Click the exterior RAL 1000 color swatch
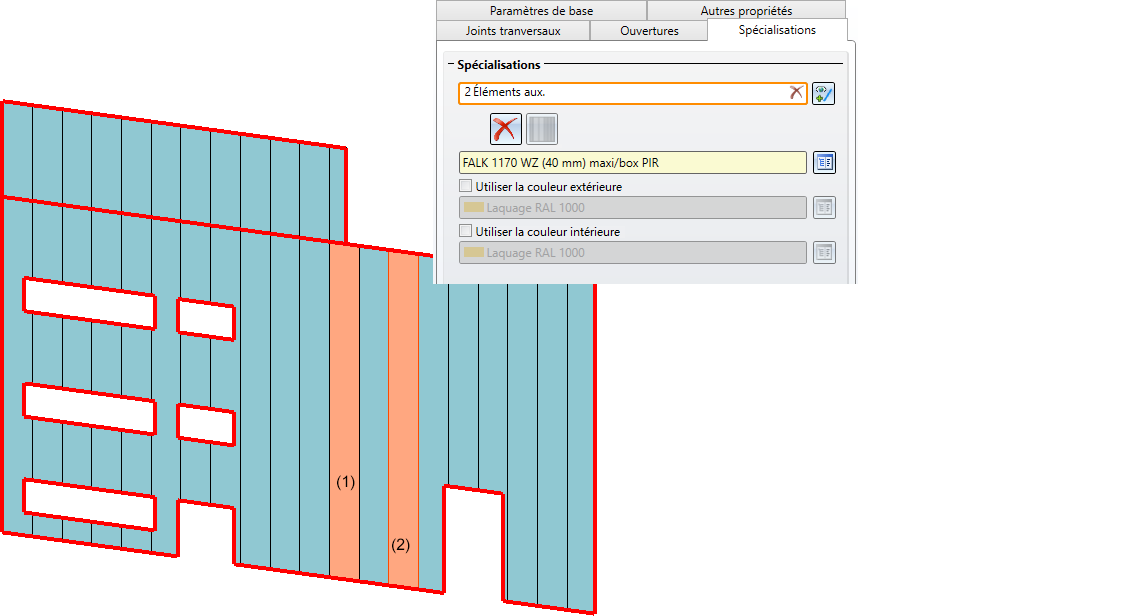Viewport: 1140px width, 616px height. tap(474, 208)
